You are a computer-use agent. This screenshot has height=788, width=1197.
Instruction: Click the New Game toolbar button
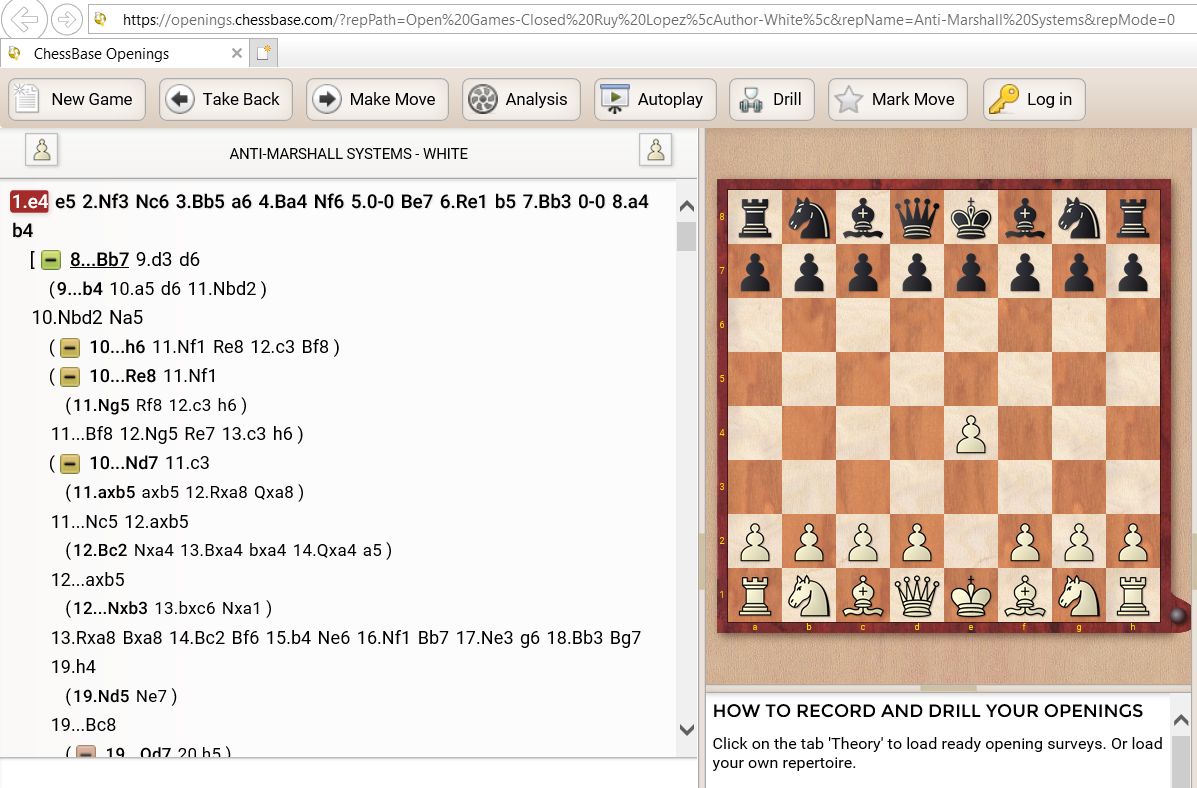[x=77, y=99]
